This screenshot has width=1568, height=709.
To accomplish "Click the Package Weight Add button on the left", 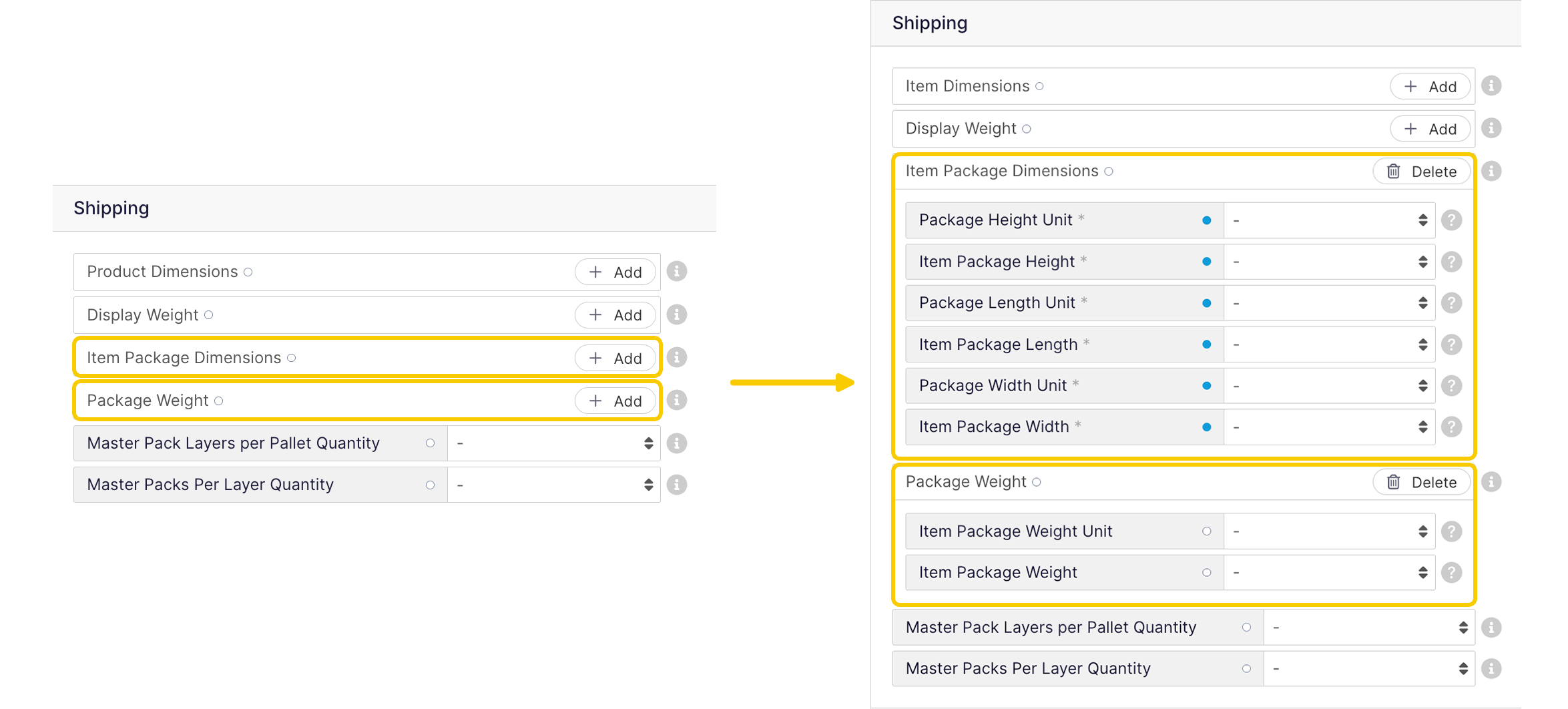I will point(615,401).
